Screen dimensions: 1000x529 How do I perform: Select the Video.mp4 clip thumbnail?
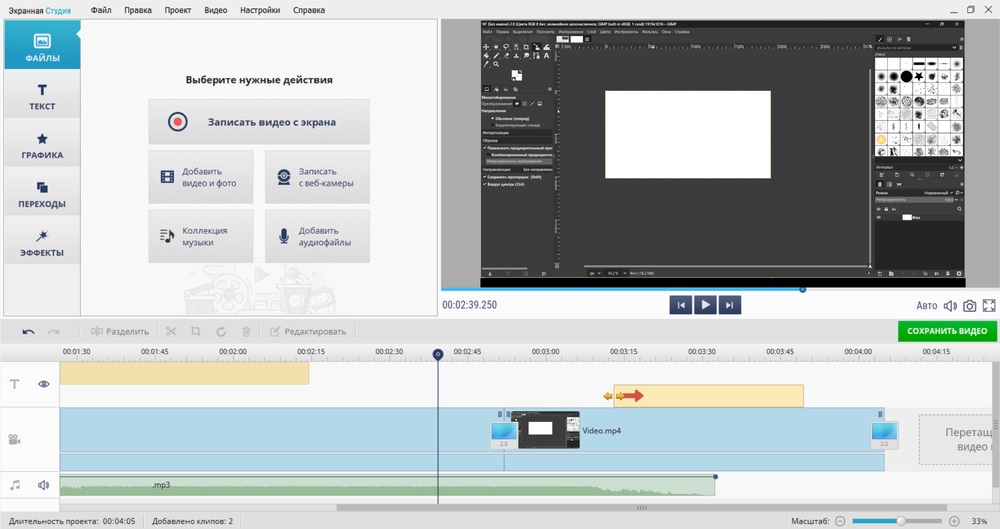(547, 429)
